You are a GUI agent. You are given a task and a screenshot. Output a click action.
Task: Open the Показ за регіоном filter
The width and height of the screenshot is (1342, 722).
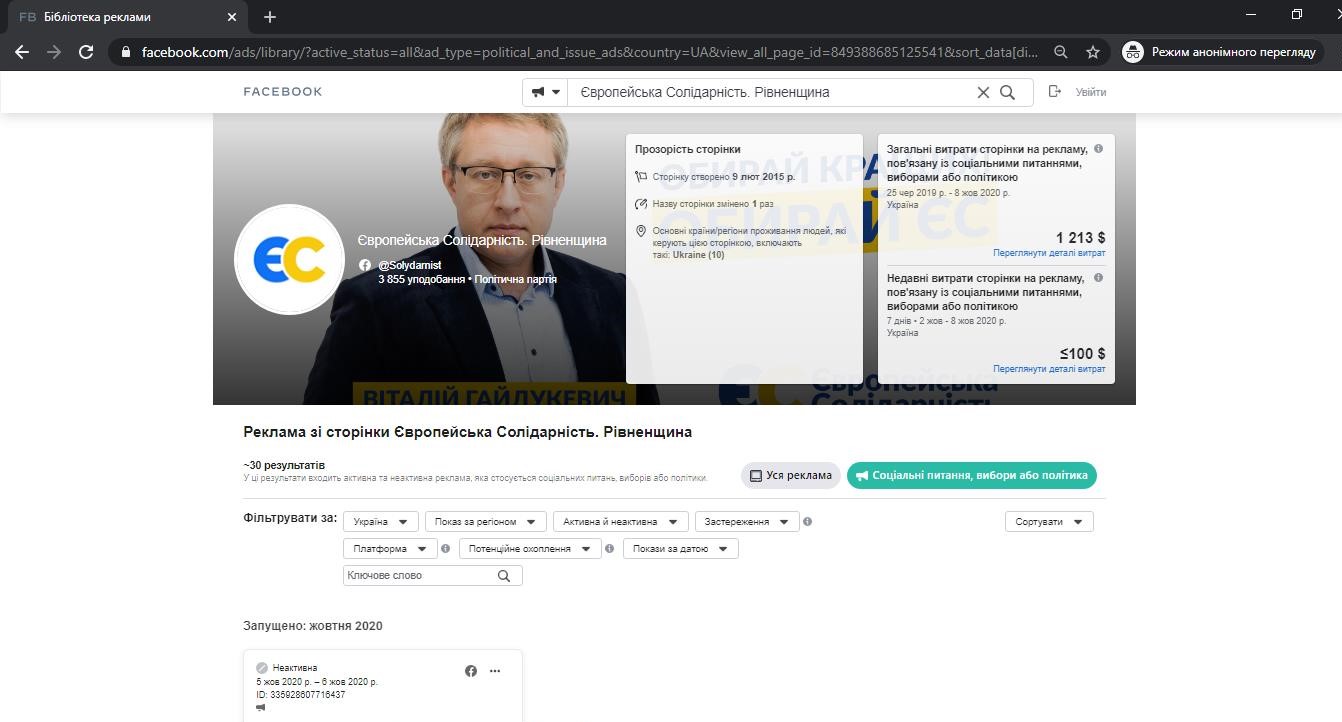tap(486, 522)
